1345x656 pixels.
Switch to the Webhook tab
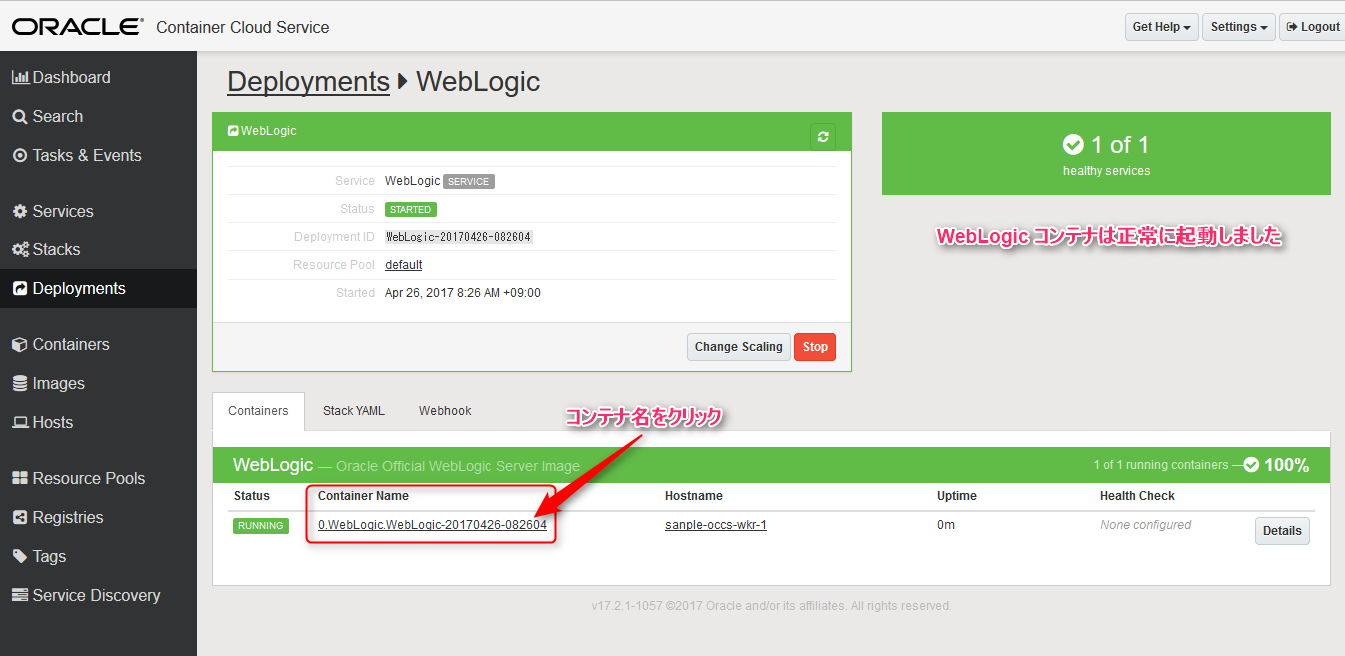coord(445,411)
